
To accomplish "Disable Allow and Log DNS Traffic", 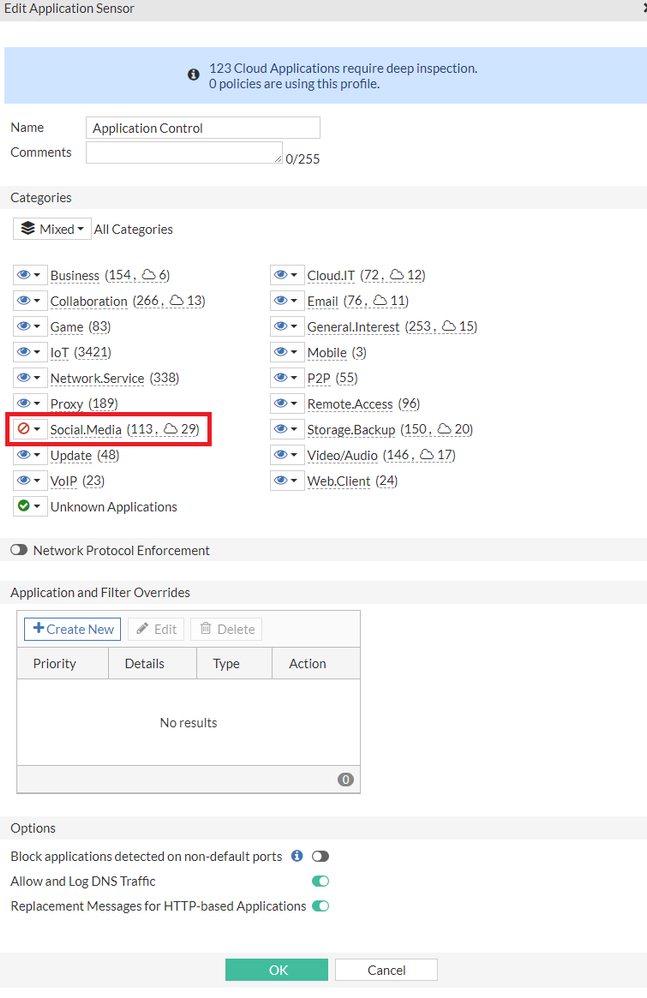I will point(320,881).
